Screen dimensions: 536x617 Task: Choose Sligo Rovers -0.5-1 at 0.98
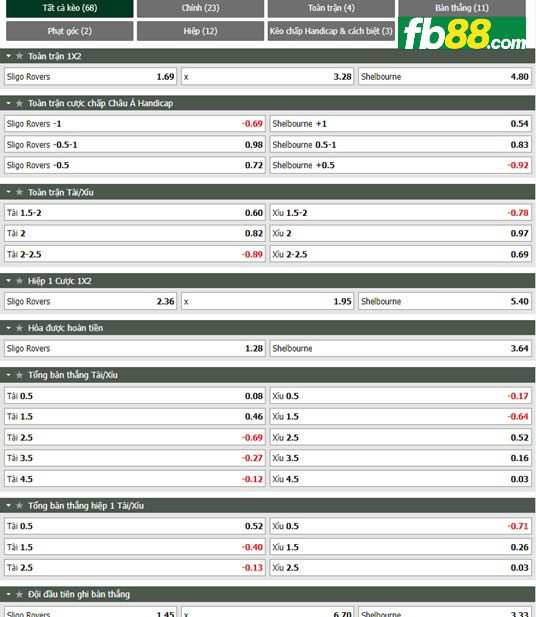click(135, 144)
